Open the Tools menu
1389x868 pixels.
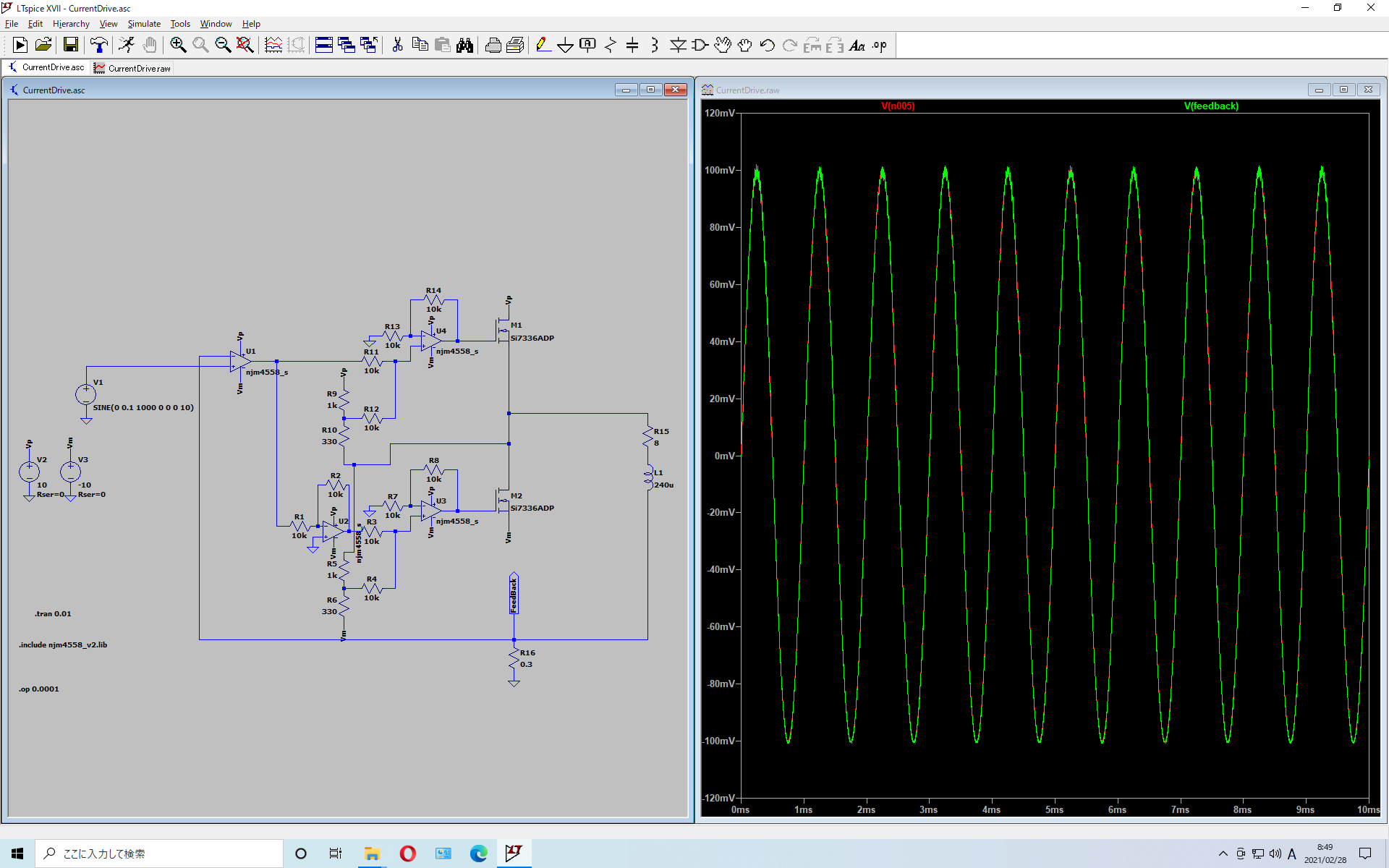(x=180, y=24)
